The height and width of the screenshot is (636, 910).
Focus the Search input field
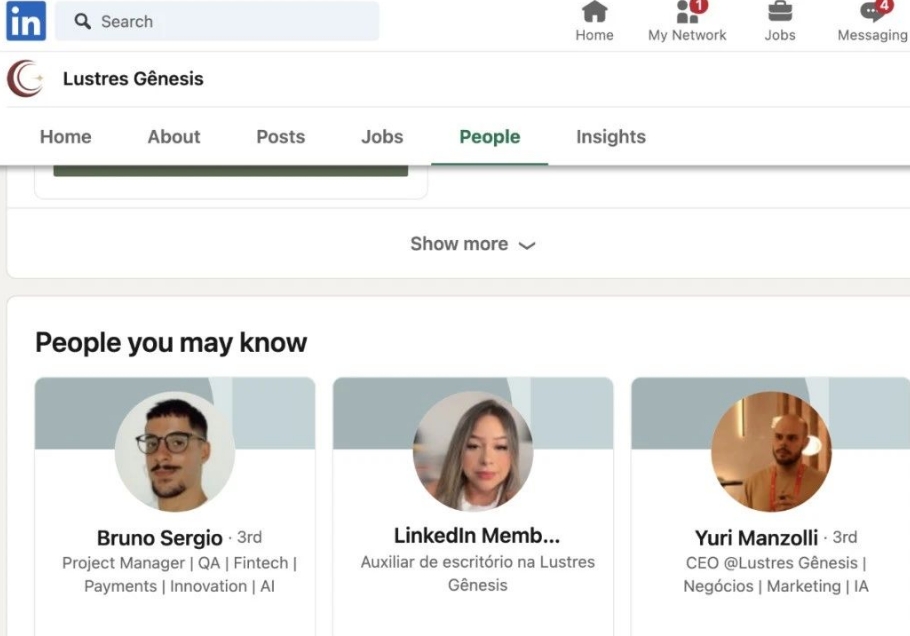(217, 21)
